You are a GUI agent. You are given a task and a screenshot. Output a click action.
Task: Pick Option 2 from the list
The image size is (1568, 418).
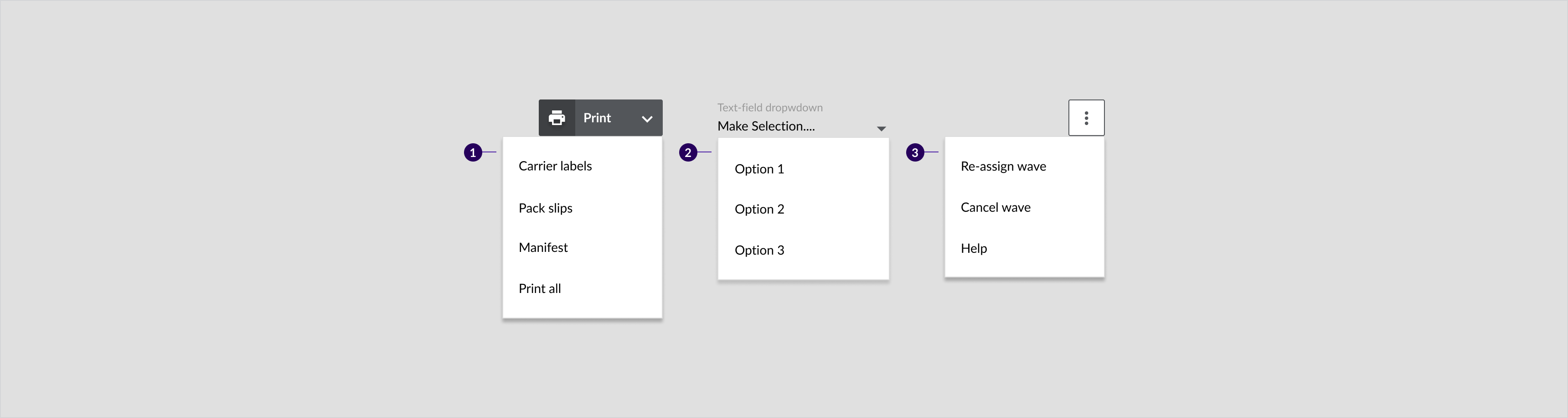click(x=759, y=209)
